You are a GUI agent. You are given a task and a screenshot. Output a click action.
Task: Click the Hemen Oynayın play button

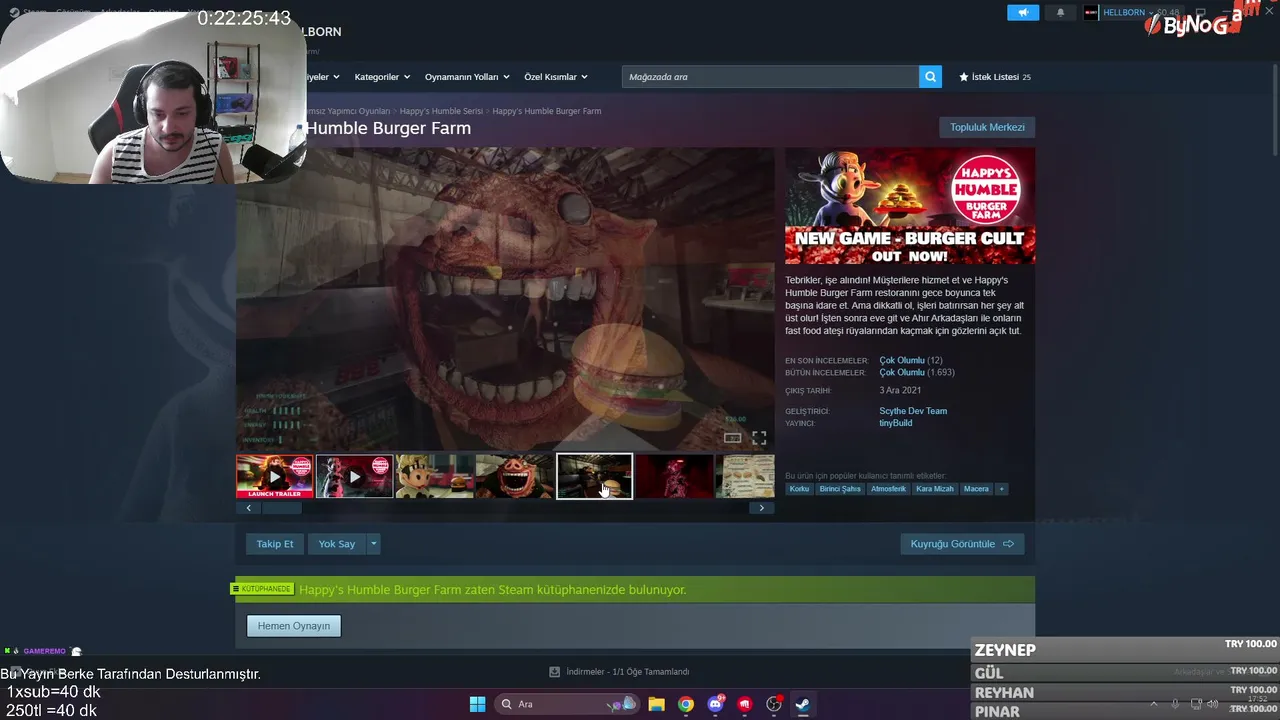(x=294, y=626)
